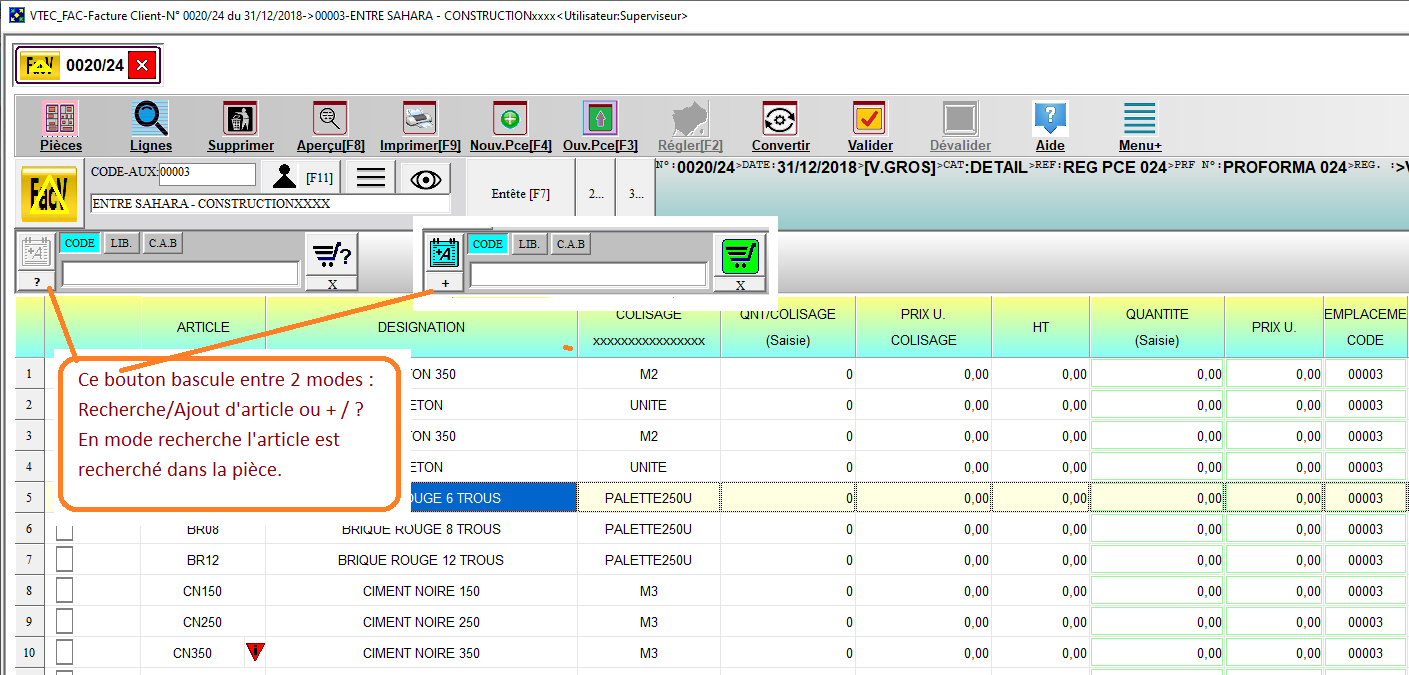
Task: Open the Pièces toolbar icon
Action: 61,119
